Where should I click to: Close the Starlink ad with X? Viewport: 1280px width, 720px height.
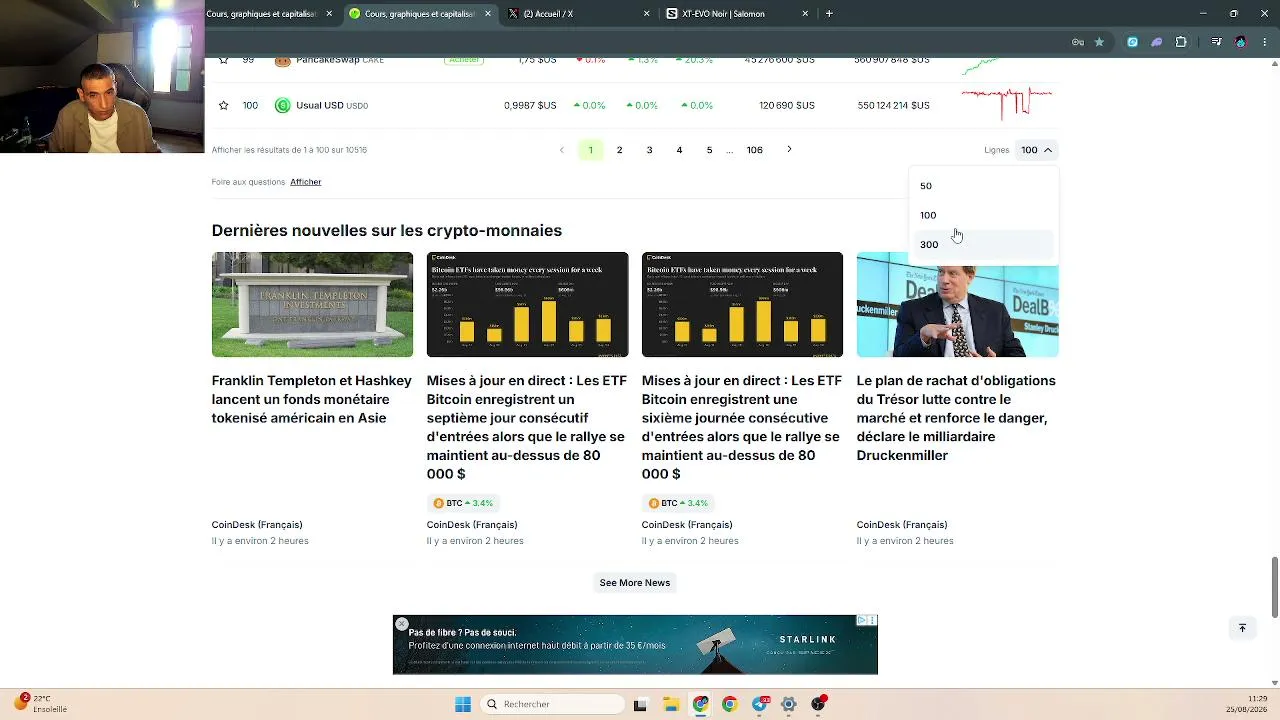[401, 624]
